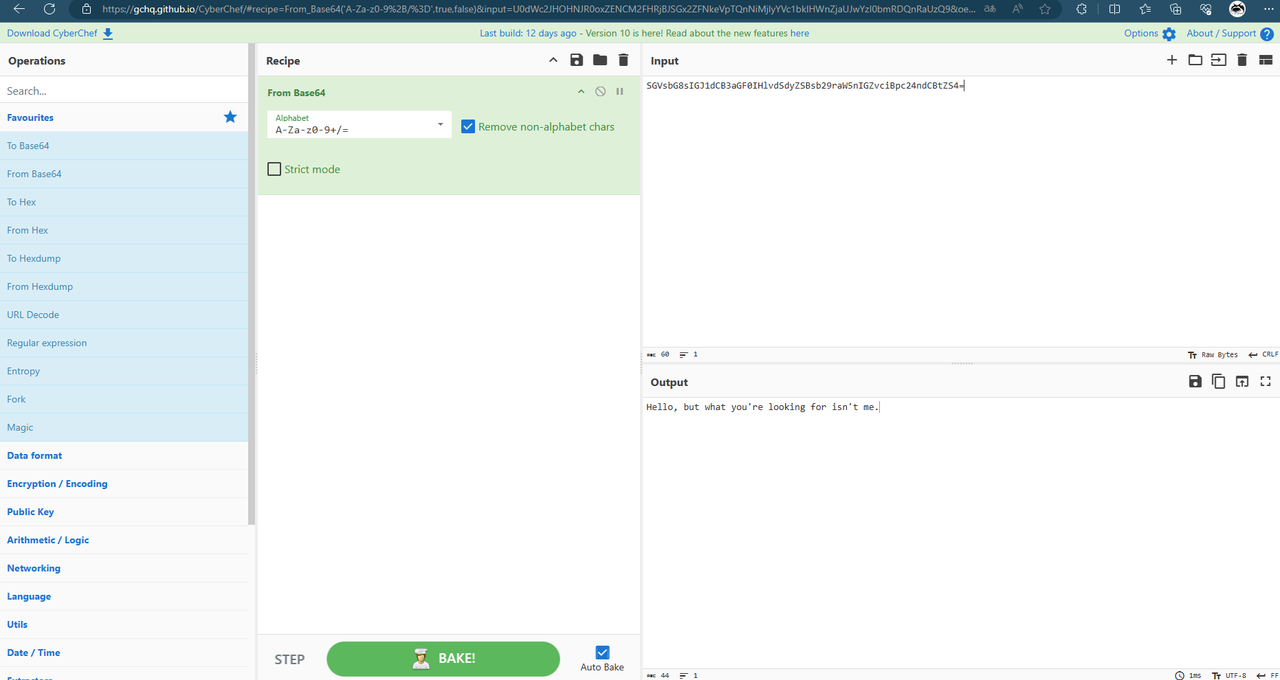This screenshot has width=1280, height=680.
Task: Download CyberChef link
Action: pyautogui.click(x=60, y=33)
